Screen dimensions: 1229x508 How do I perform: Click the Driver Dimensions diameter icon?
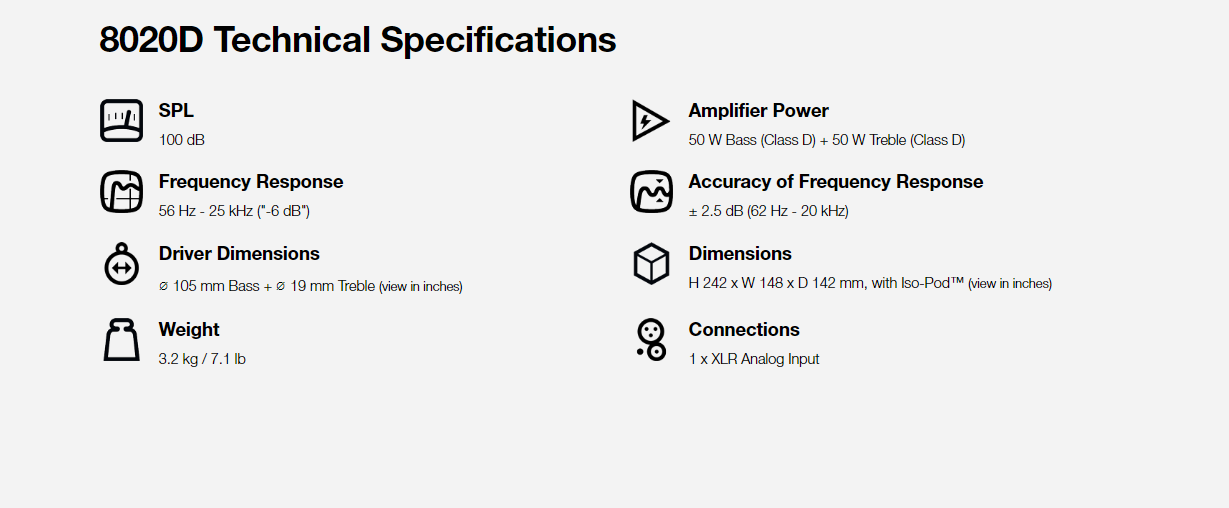point(121,264)
